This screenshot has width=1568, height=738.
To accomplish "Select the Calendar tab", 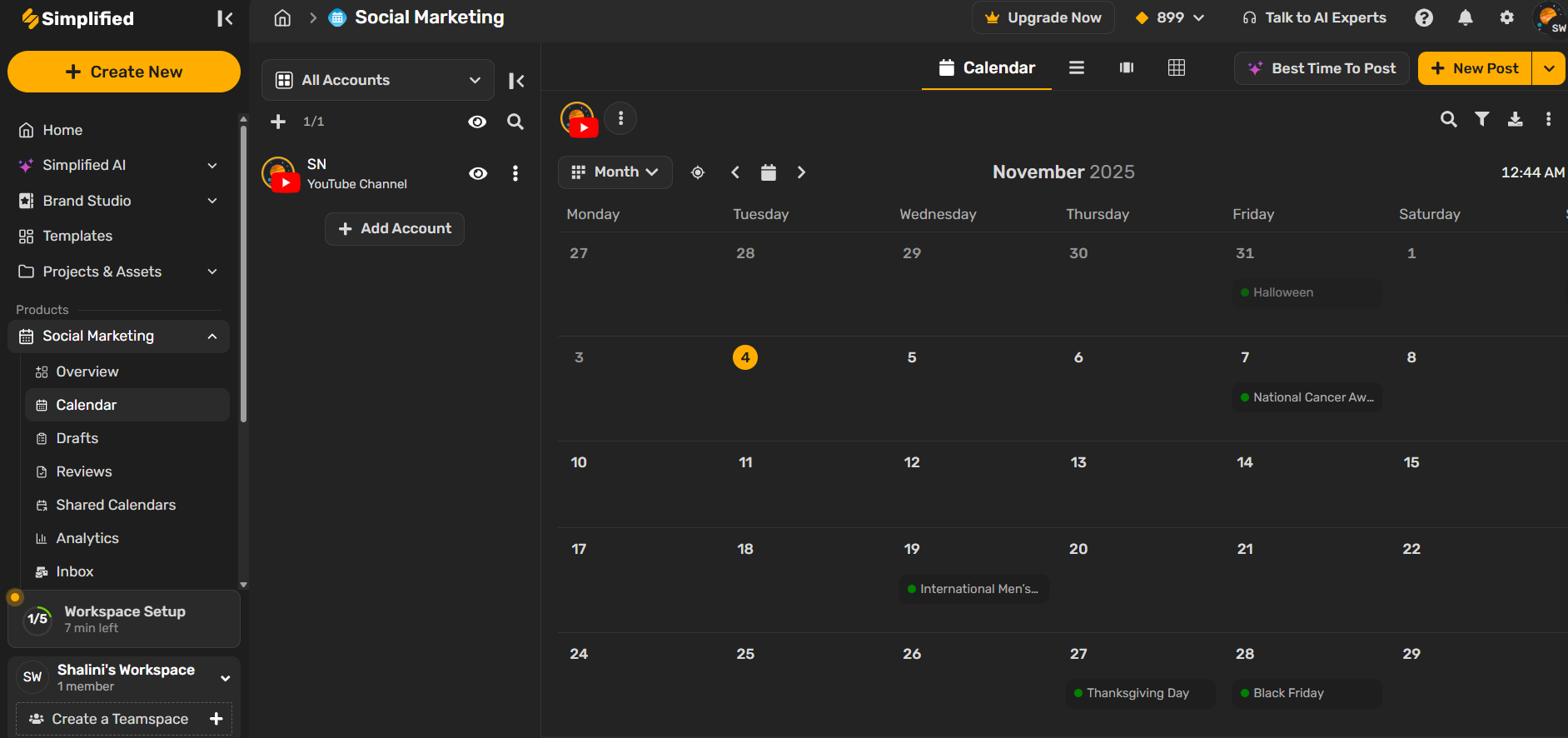I will (986, 68).
